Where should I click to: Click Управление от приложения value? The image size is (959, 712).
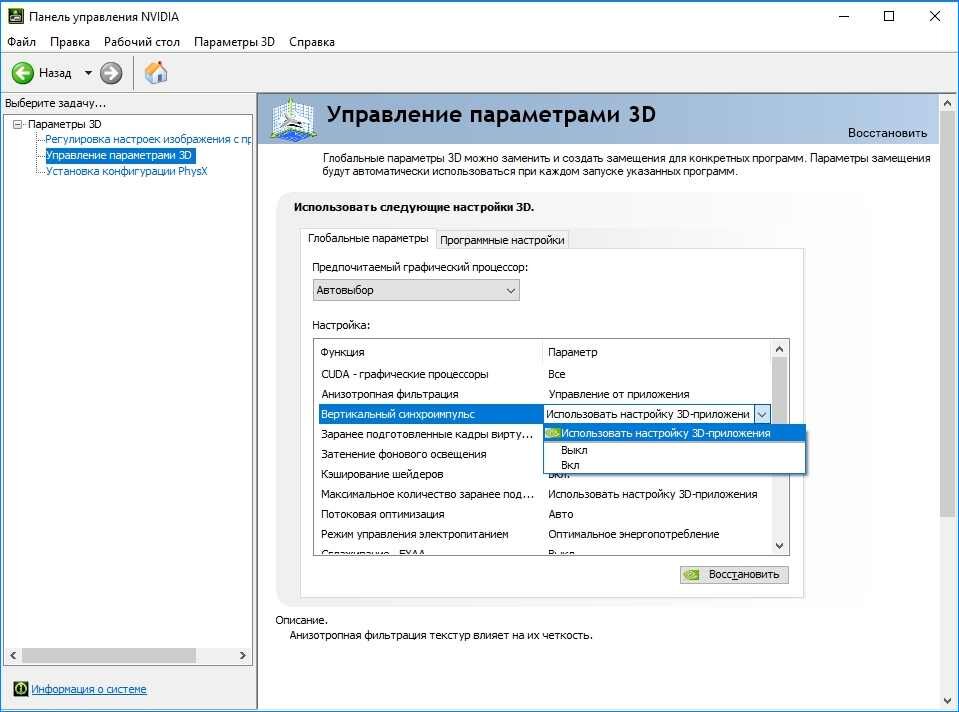[619, 394]
